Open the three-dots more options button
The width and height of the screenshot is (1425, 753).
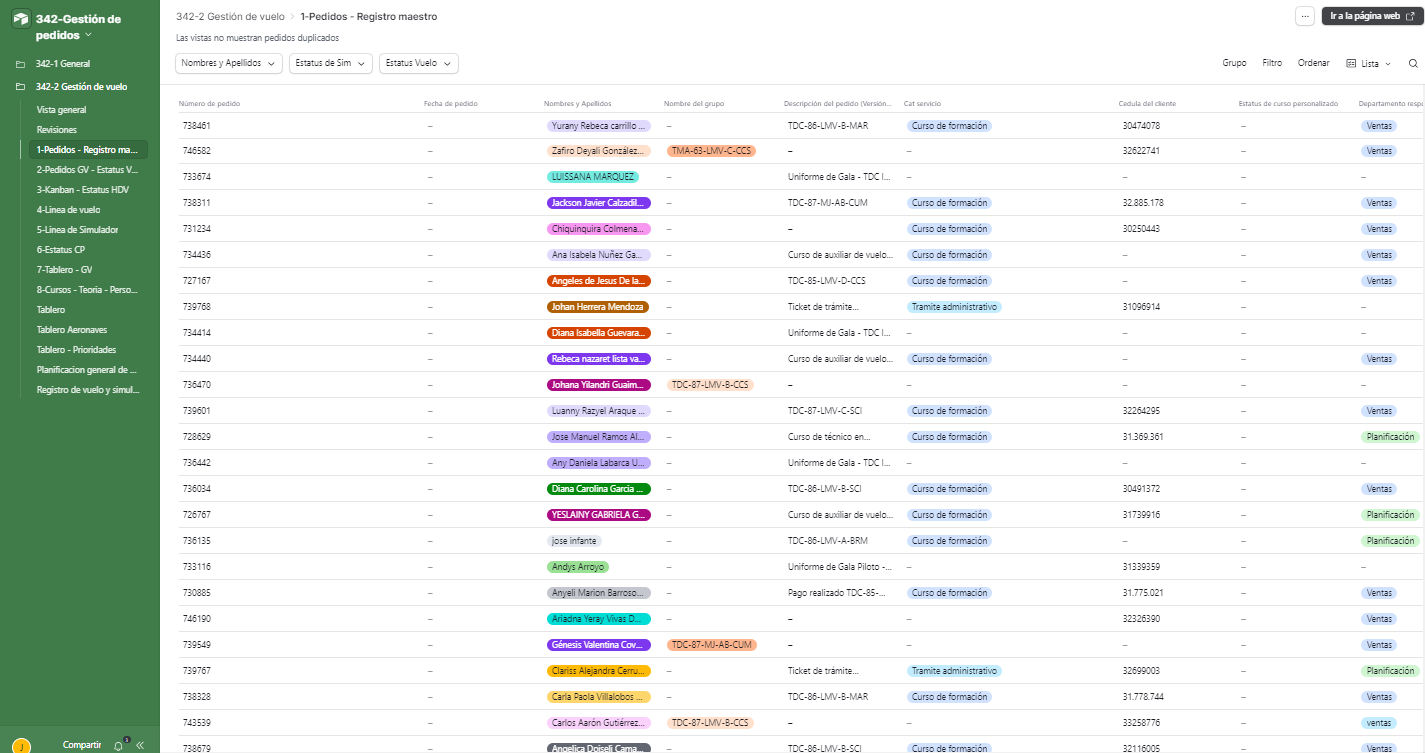pyautogui.click(x=1304, y=16)
